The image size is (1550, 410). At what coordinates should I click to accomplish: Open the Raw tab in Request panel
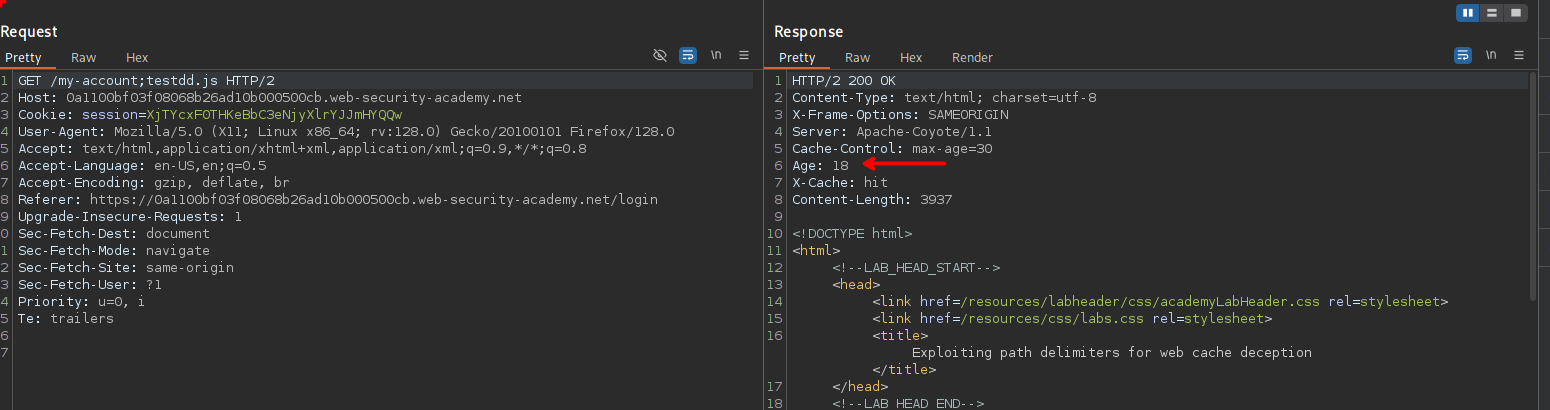(83, 58)
